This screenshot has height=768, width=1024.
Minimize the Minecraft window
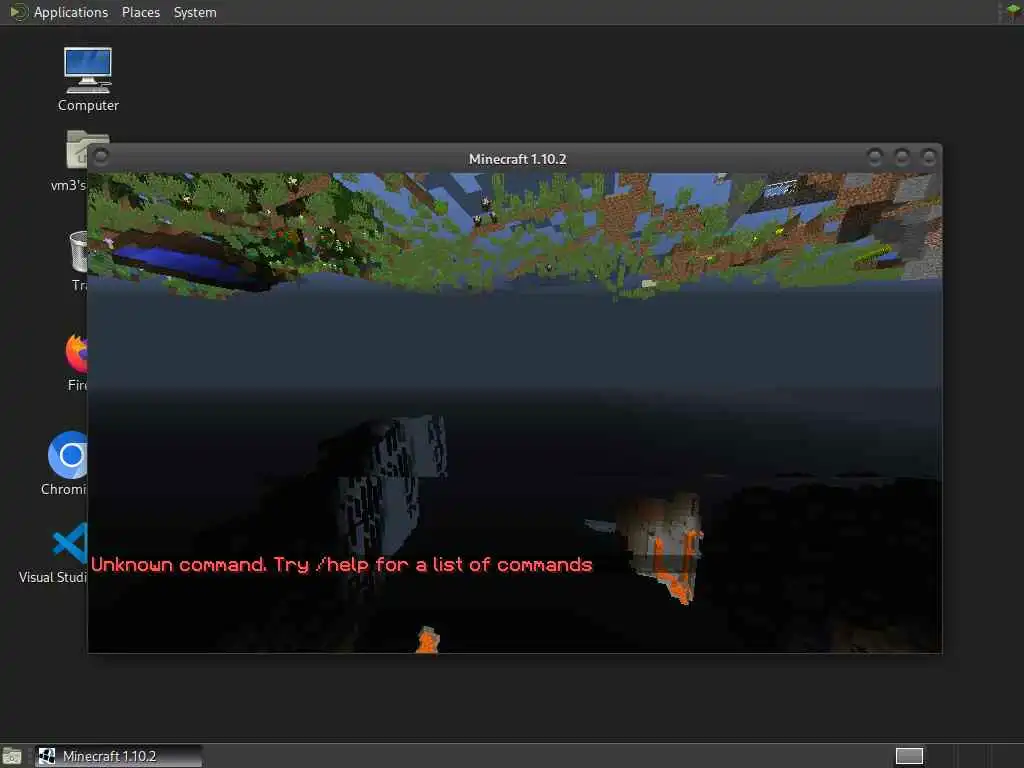[874, 157]
